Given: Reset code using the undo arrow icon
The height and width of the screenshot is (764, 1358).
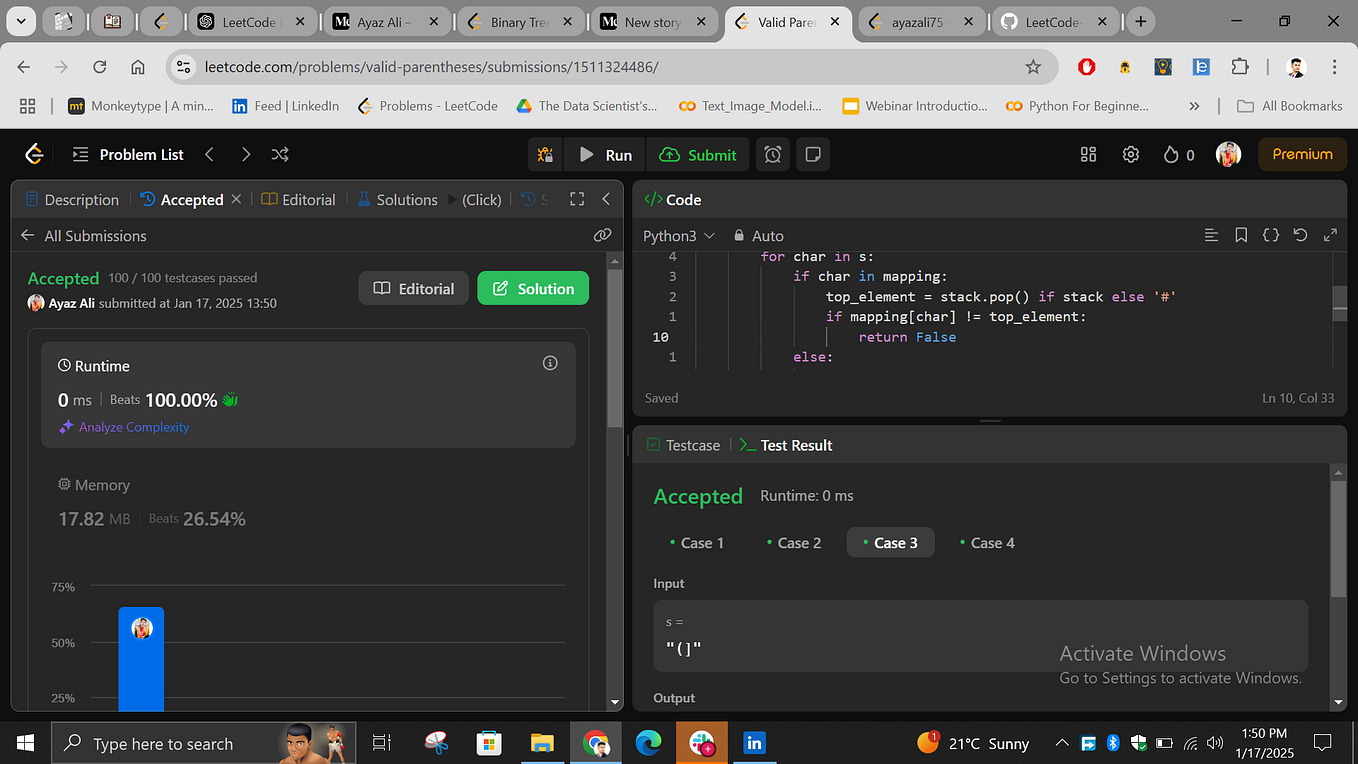Looking at the screenshot, I should (x=1300, y=234).
